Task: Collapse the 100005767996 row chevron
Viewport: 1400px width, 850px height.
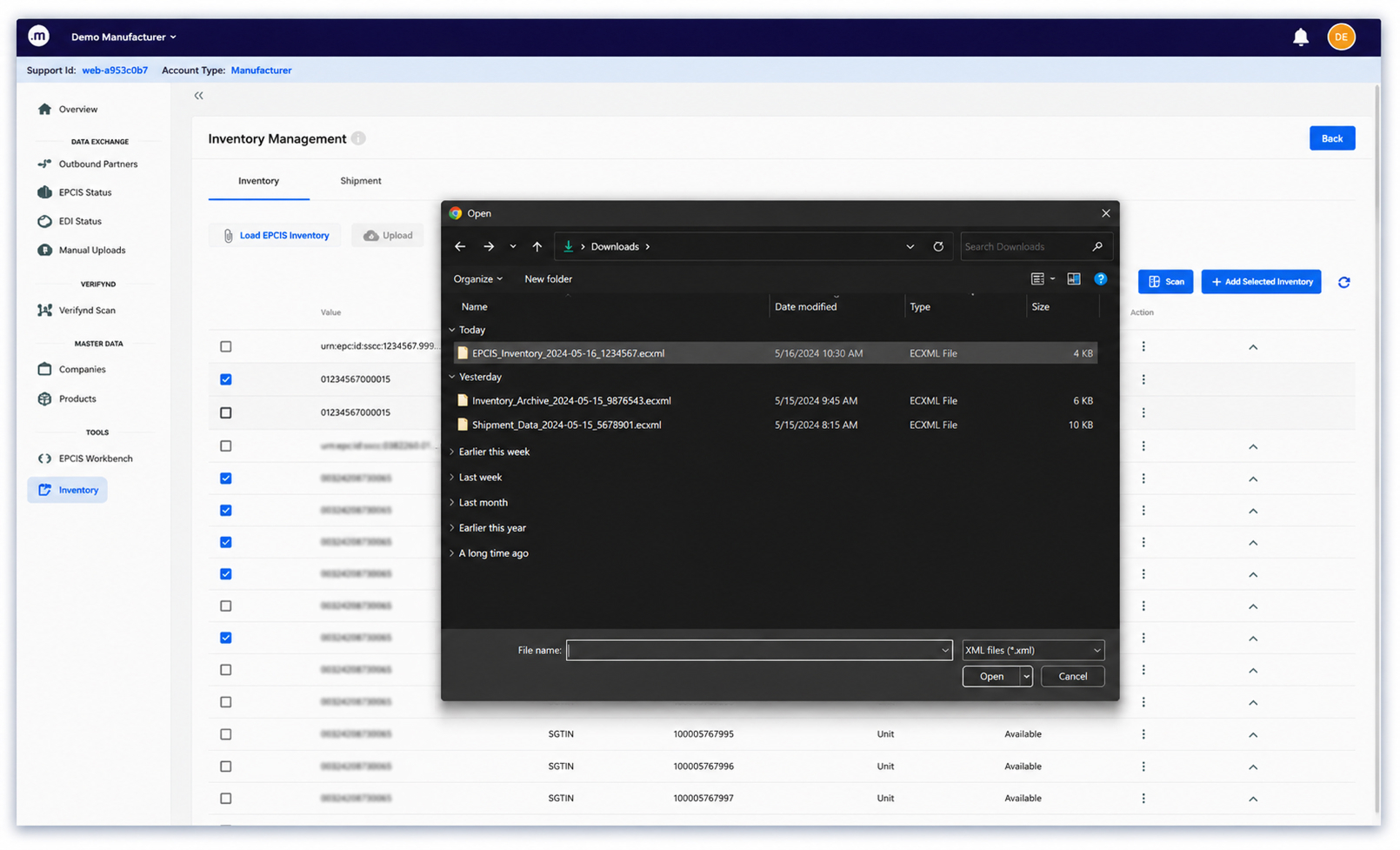Action: [1253, 767]
